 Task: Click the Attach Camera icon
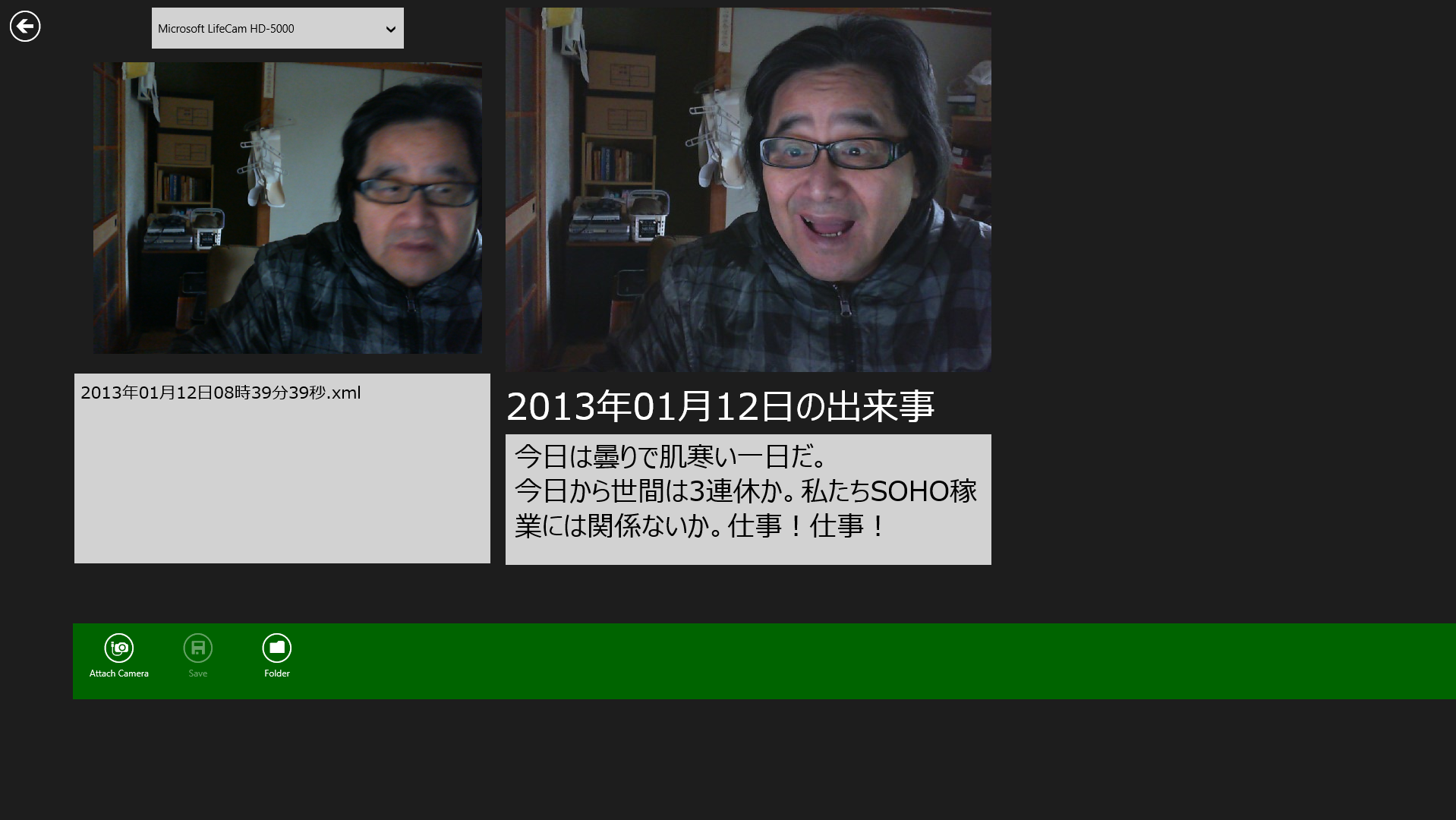click(119, 648)
